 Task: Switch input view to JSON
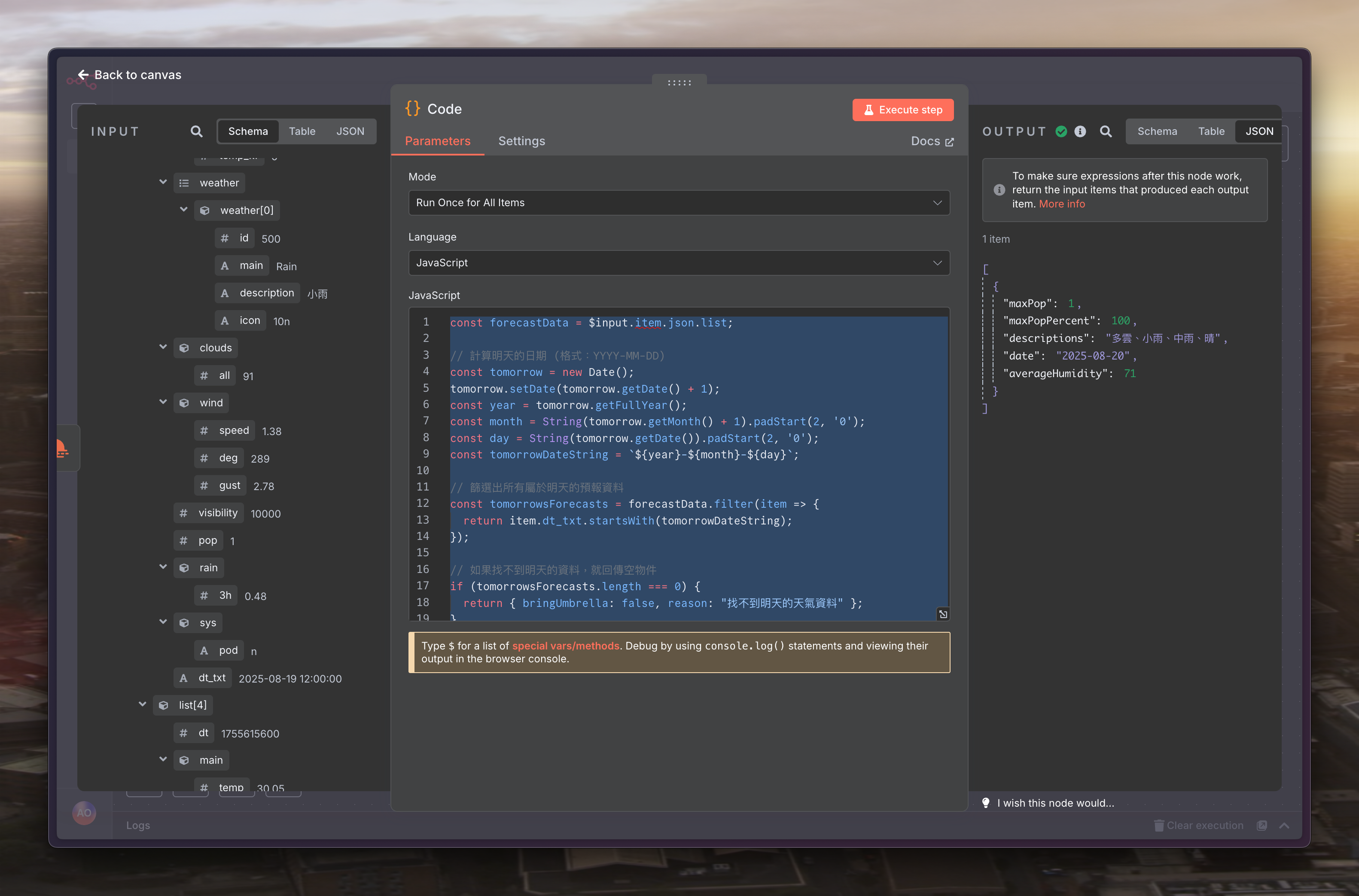[350, 131]
